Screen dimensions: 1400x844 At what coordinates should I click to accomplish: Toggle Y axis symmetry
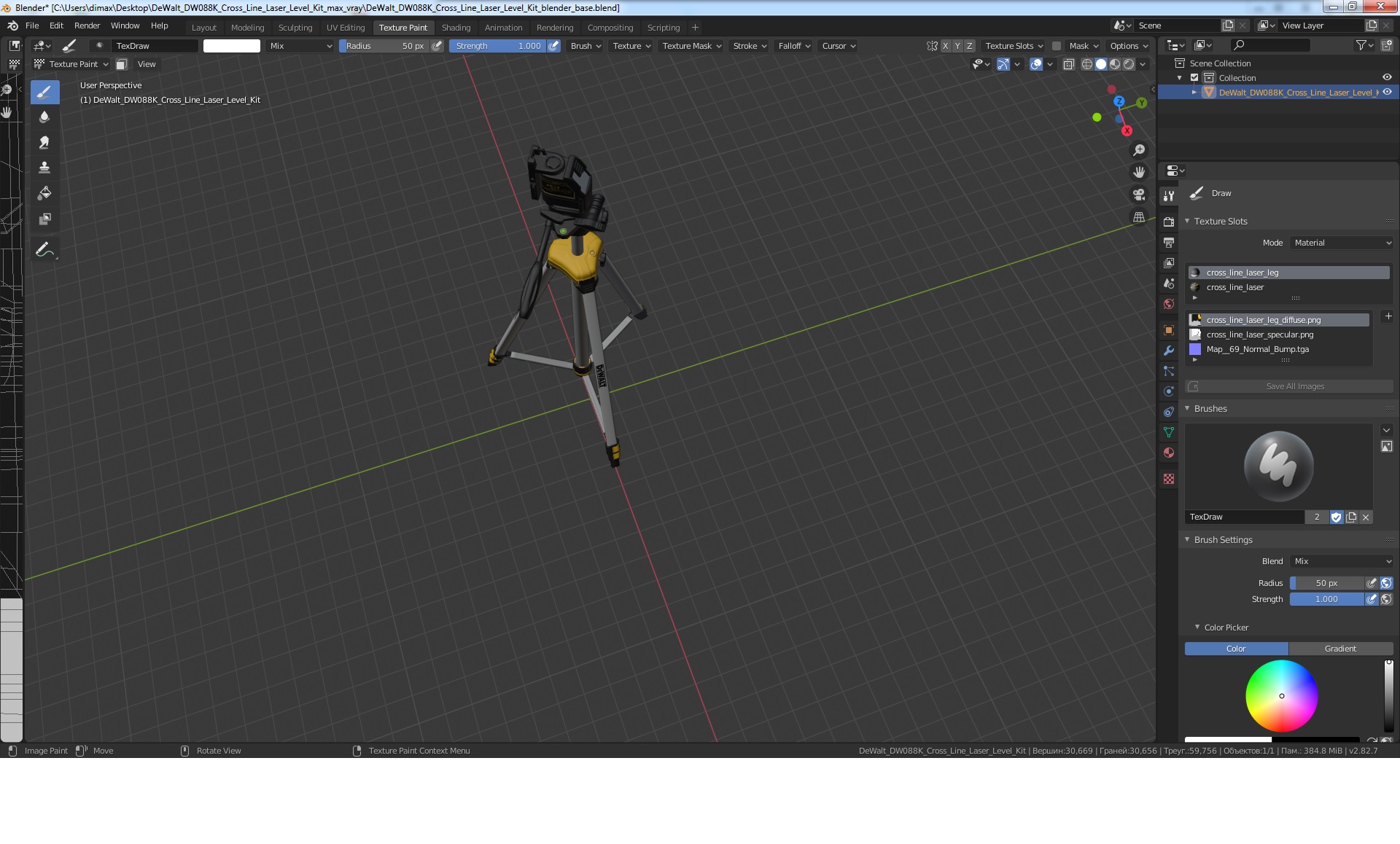[x=957, y=45]
